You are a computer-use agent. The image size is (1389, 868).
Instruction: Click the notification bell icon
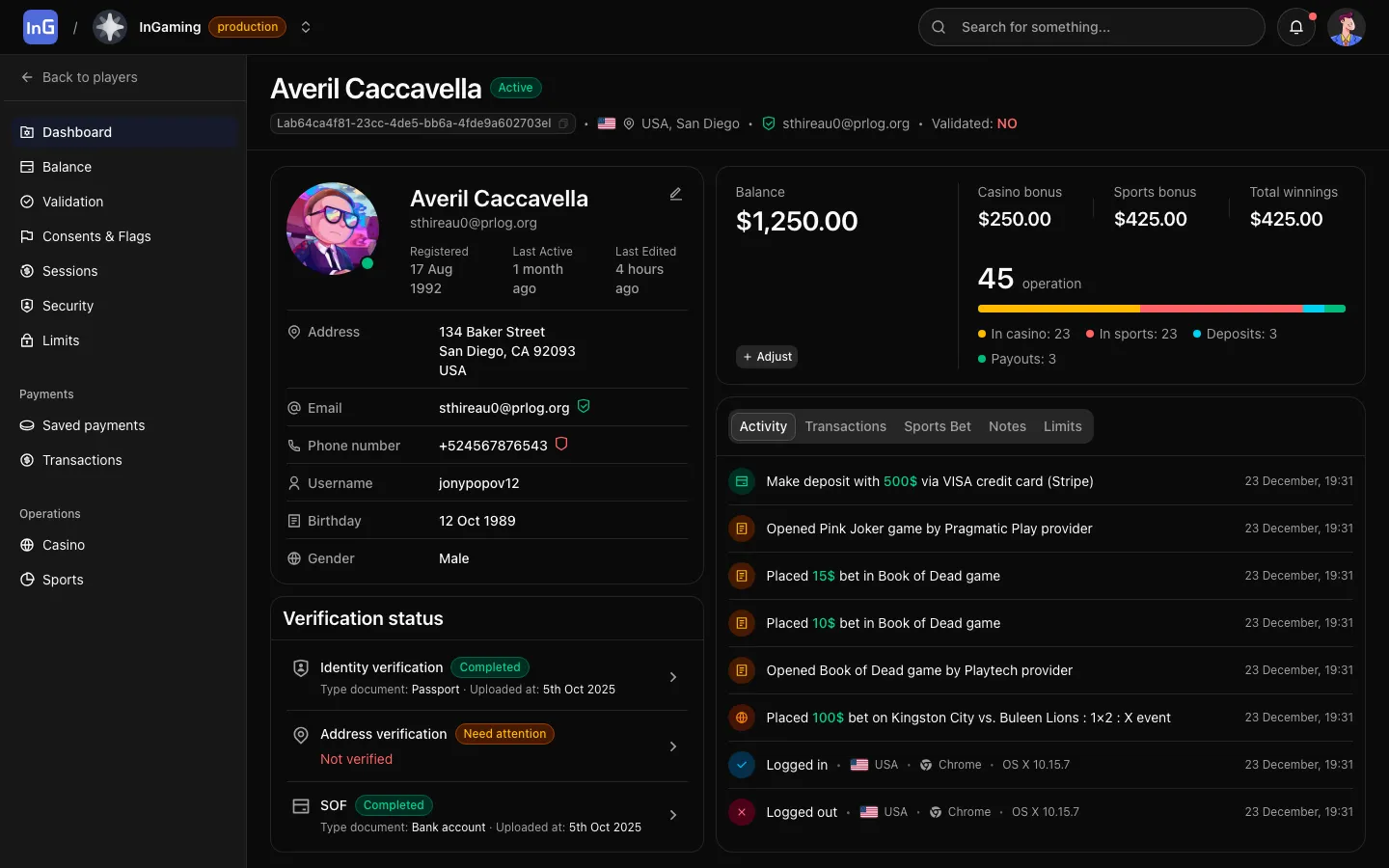(1296, 27)
